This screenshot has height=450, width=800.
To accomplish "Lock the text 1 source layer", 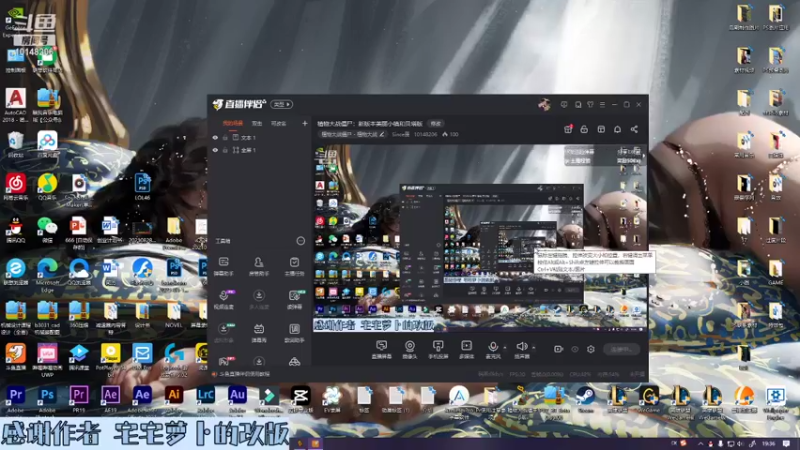I will tap(225, 138).
